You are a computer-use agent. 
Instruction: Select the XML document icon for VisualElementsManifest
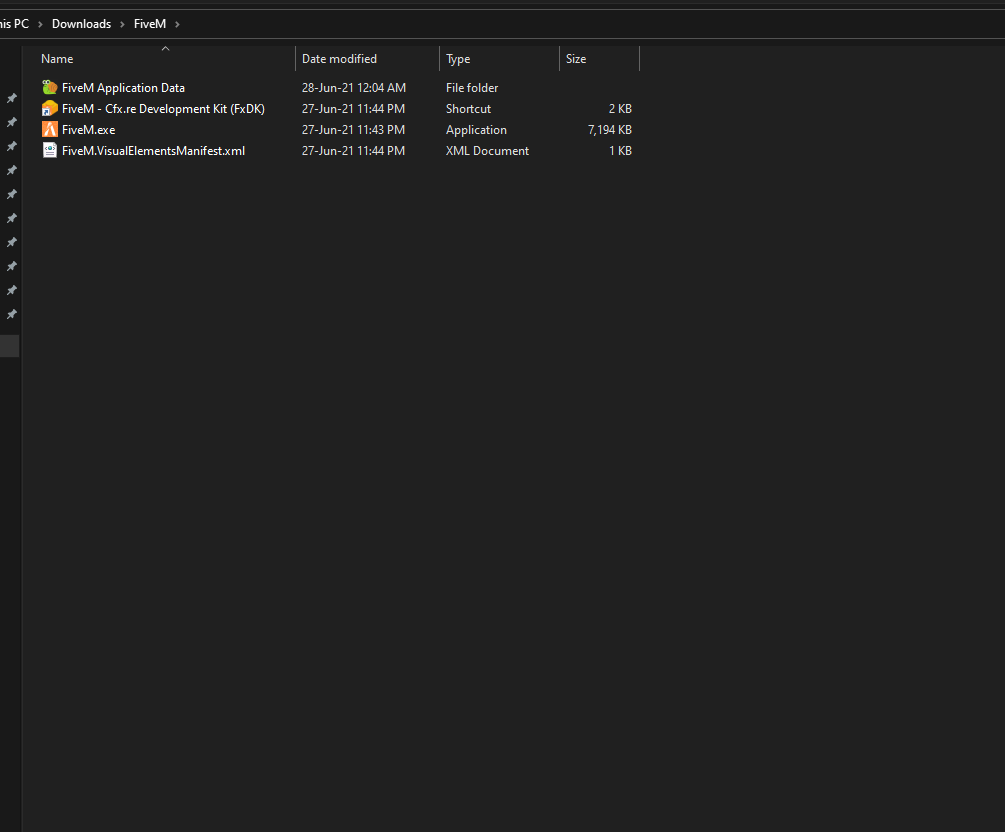click(49, 150)
